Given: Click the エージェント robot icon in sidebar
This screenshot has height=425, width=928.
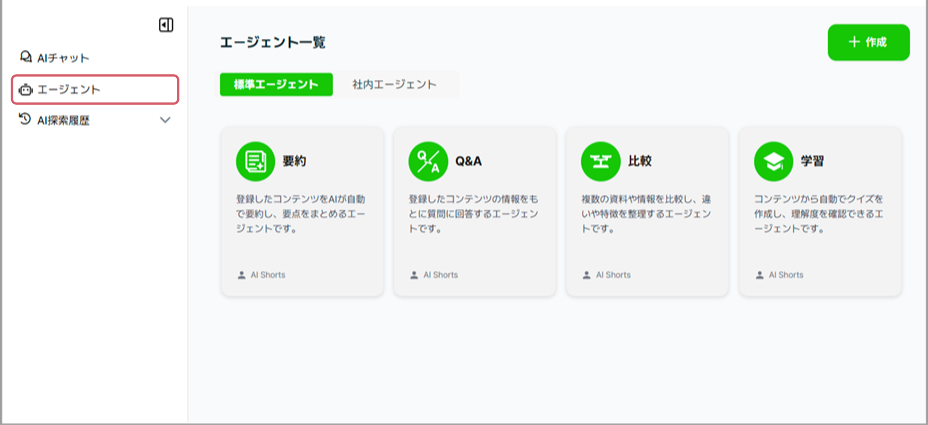Looking at the screenshot, I should [x=26, y=90].
